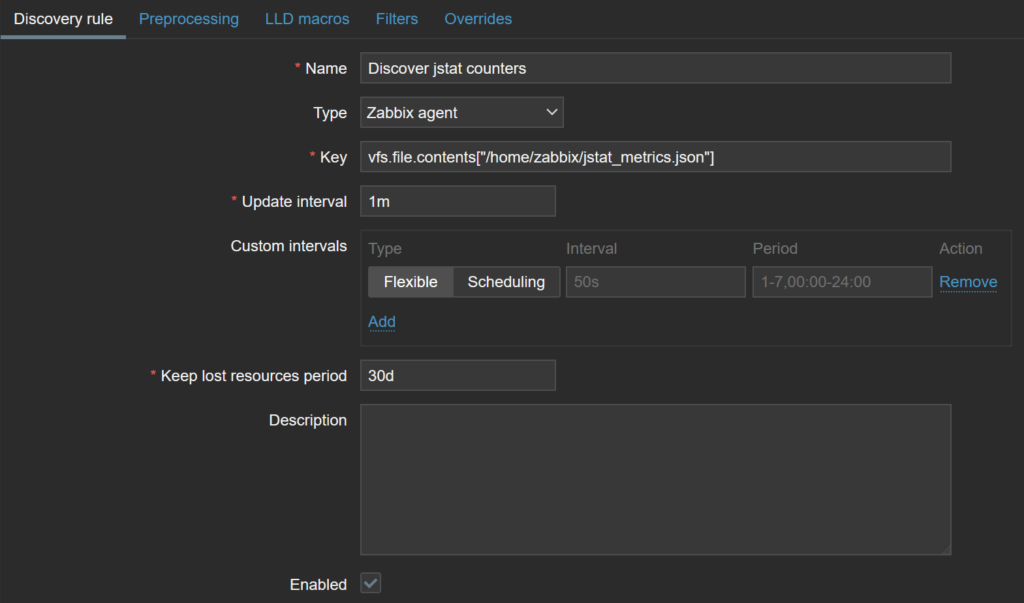Add a new custom interval
The width and height of the screenshot is (1024, 603).
pyautogui.click(x=382, y=321)
